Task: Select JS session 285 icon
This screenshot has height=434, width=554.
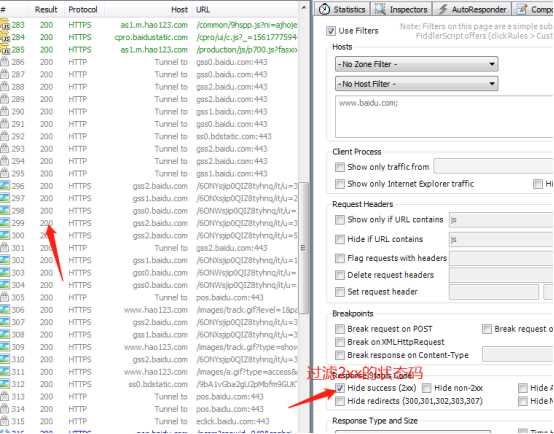Action: coord(5,50)
